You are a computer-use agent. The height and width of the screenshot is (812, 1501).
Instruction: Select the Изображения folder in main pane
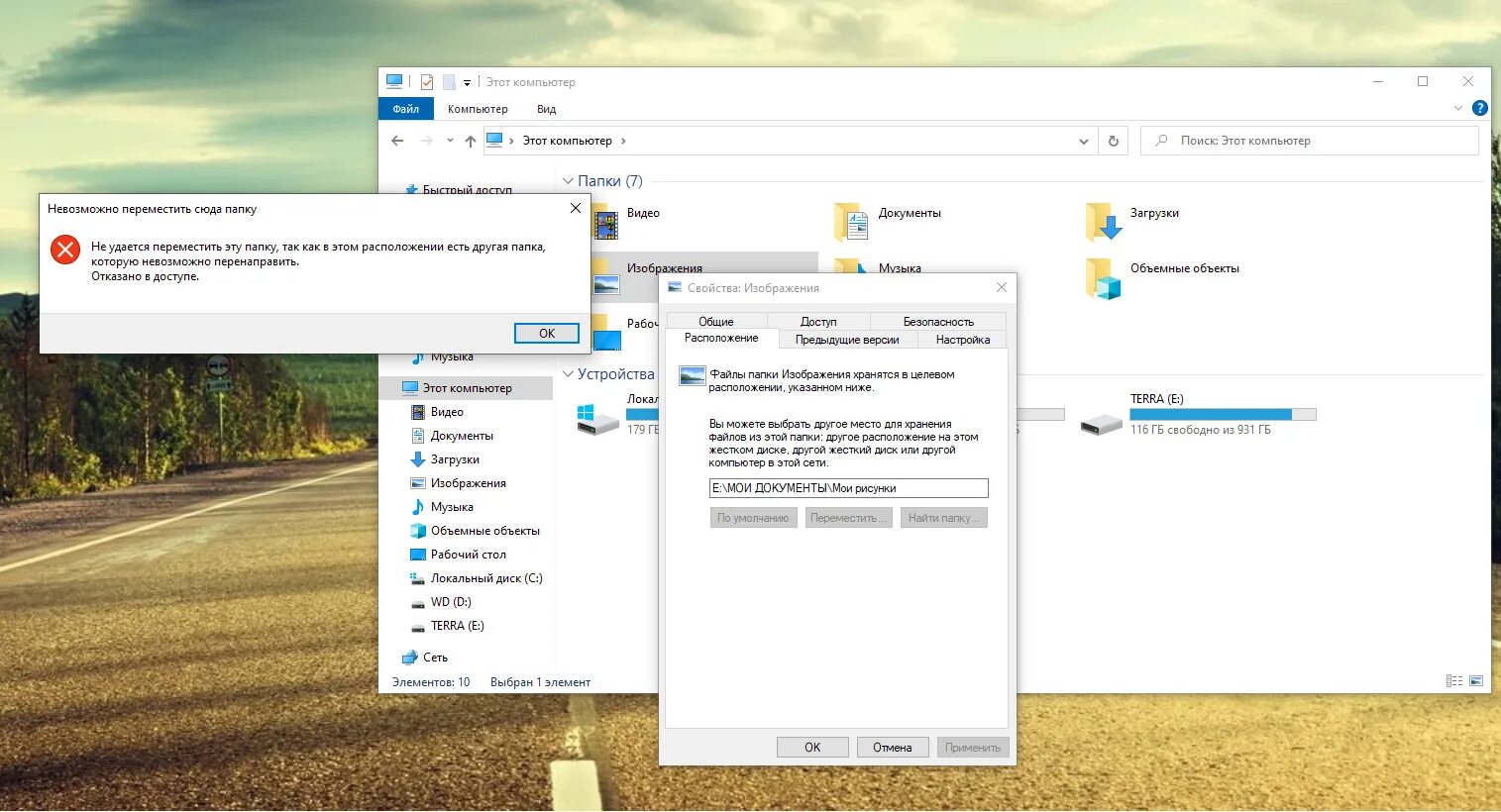665,267
